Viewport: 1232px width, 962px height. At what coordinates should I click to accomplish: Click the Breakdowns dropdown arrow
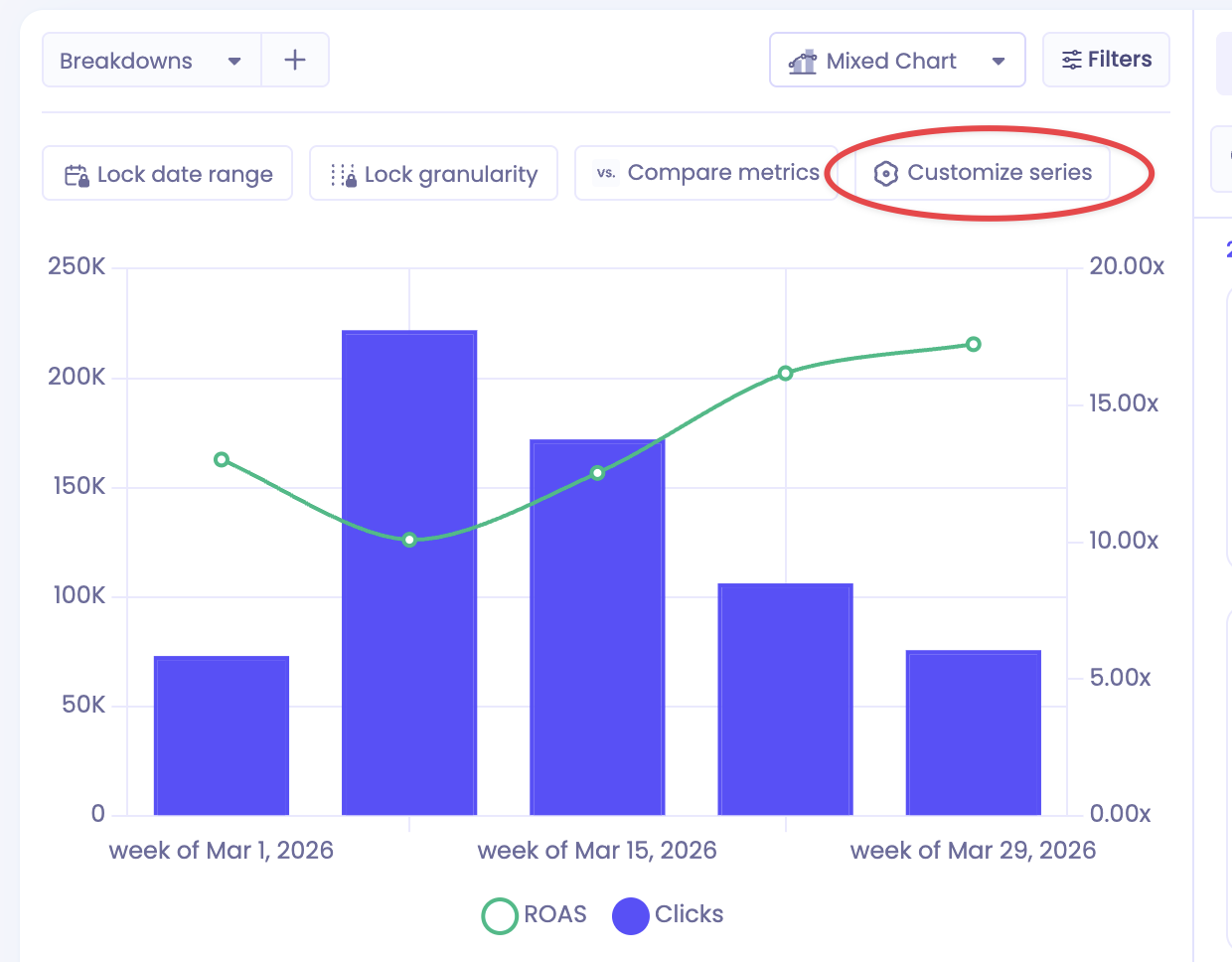234,62
